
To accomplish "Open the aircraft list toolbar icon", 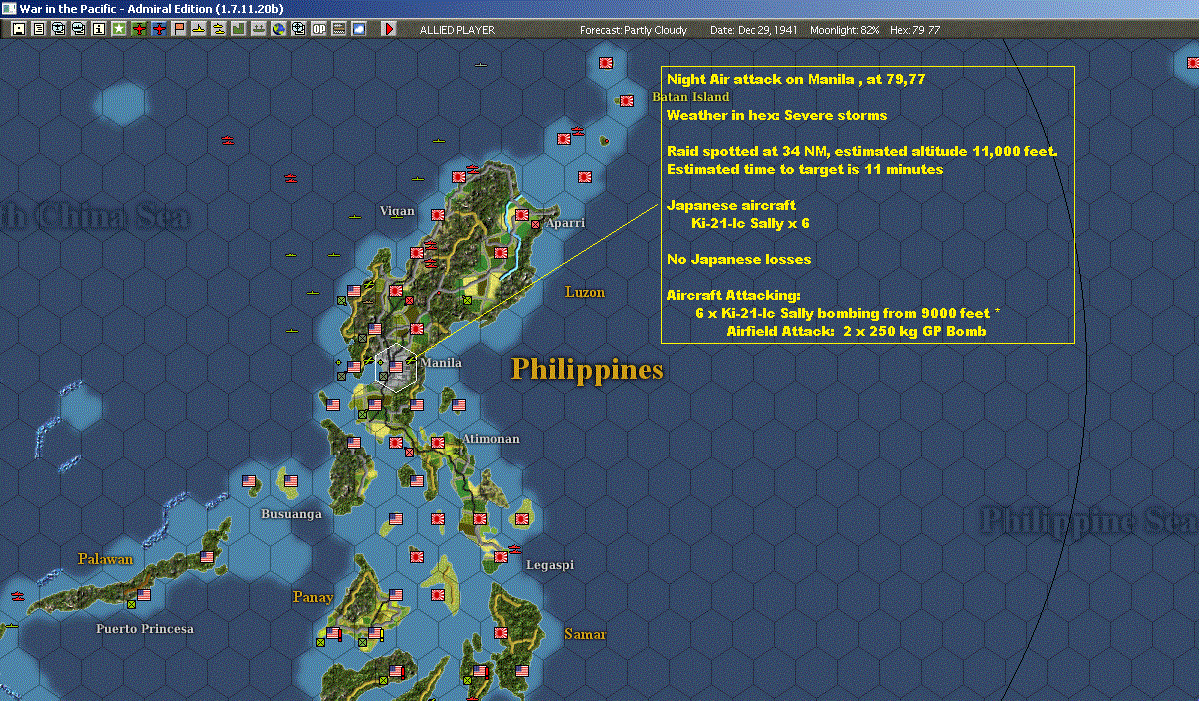I will (58, 29).
